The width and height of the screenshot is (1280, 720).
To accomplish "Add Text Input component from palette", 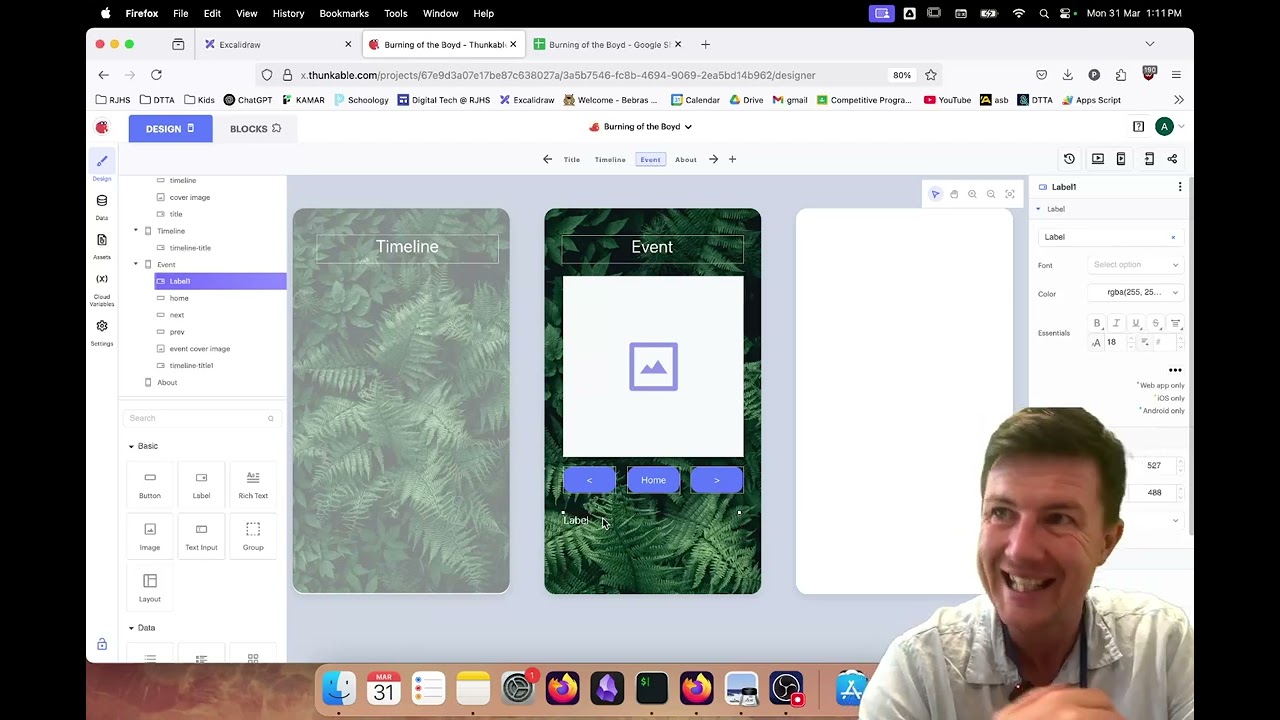I will (201, 537).
